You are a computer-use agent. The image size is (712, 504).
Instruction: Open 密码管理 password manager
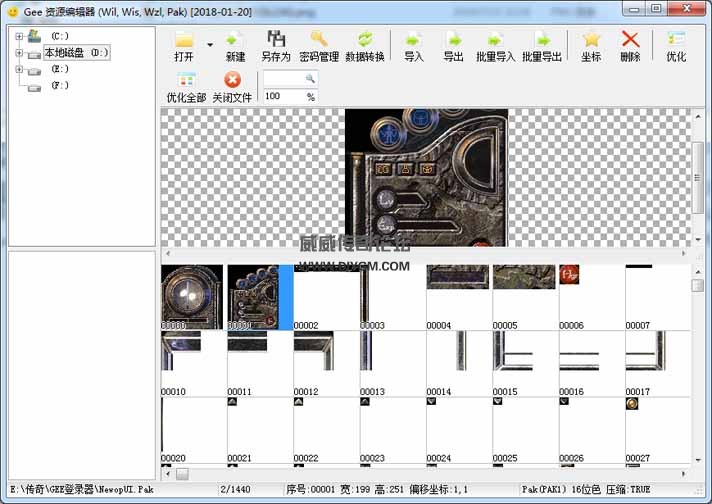[319, 46]
